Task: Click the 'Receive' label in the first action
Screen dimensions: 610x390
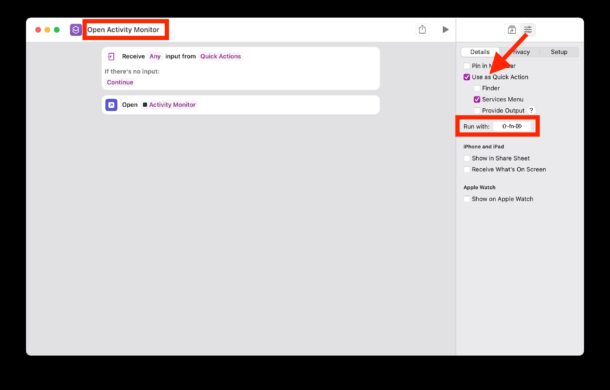Action: (x=133, y=56)
